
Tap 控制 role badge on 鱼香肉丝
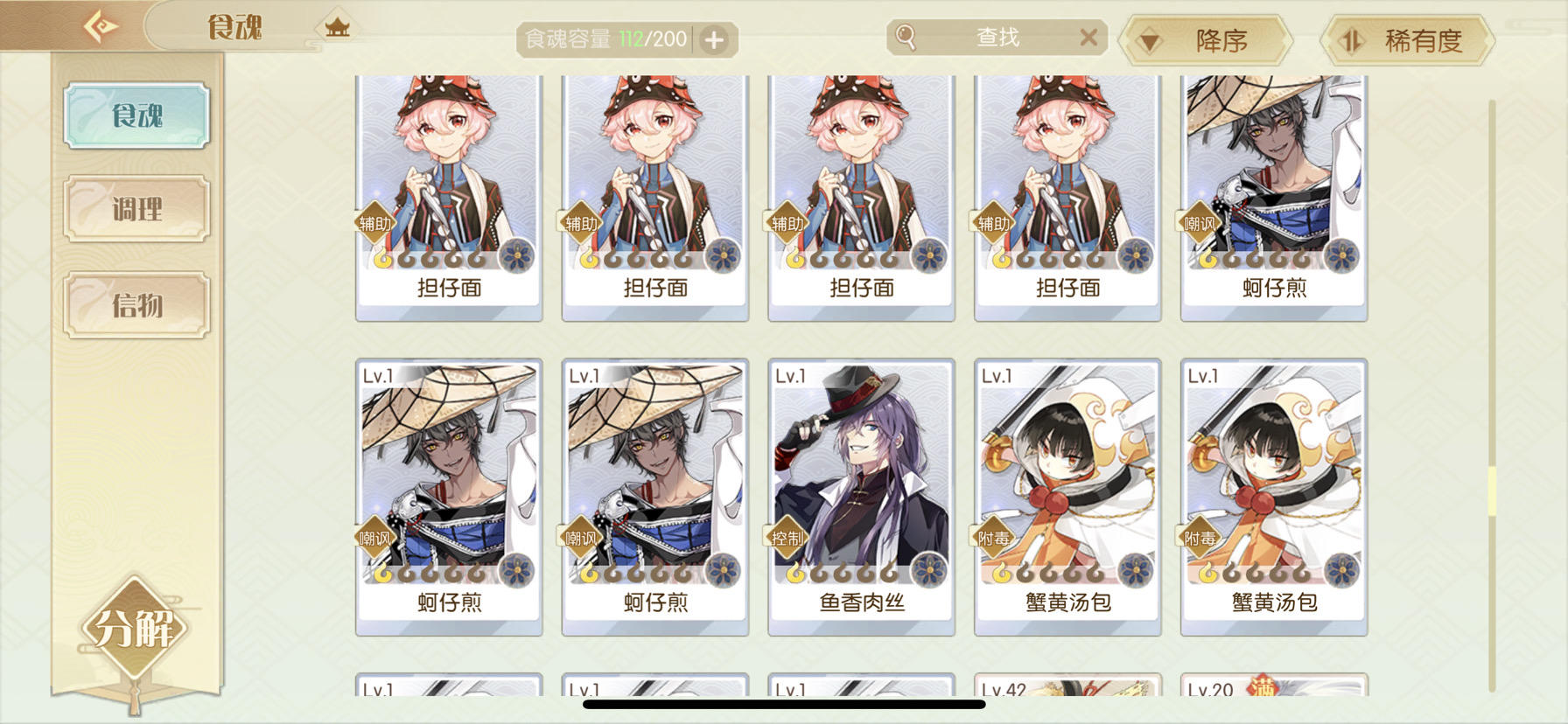point(787,538)
